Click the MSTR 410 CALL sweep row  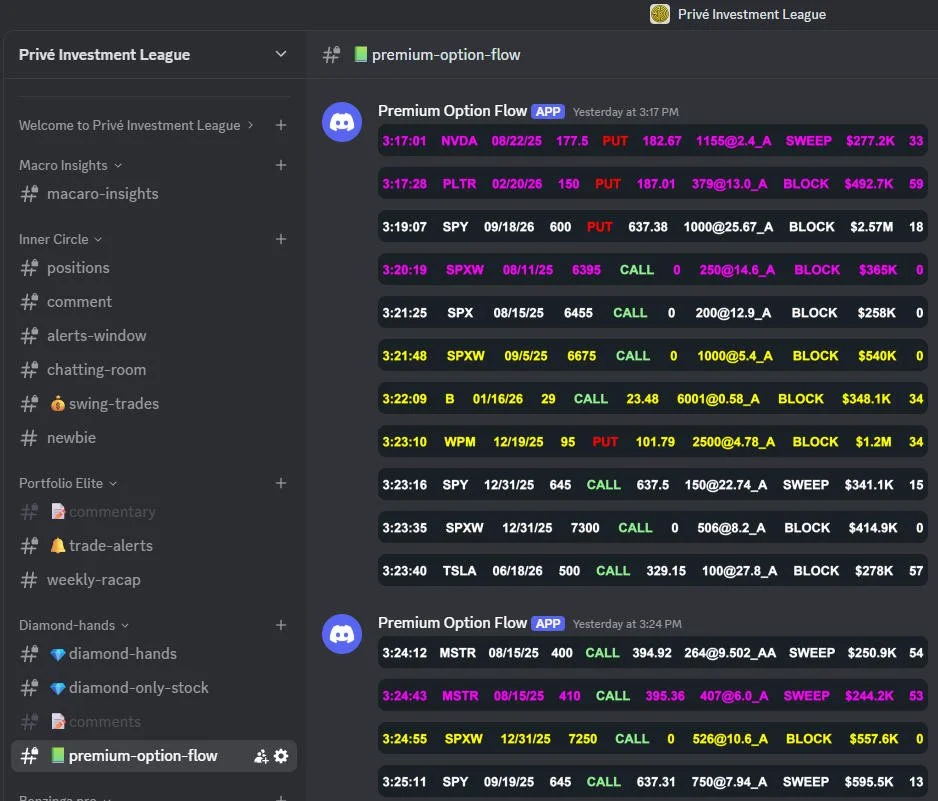(653, 696)
